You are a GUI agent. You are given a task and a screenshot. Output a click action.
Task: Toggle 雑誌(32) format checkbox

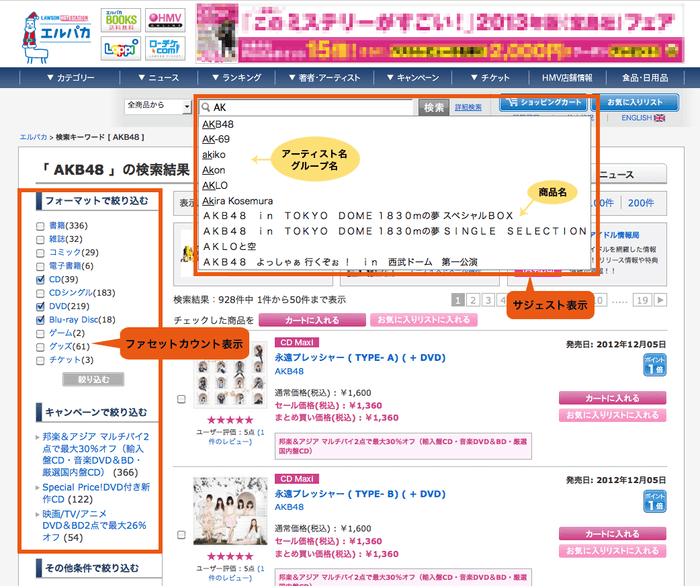[40, 240]
